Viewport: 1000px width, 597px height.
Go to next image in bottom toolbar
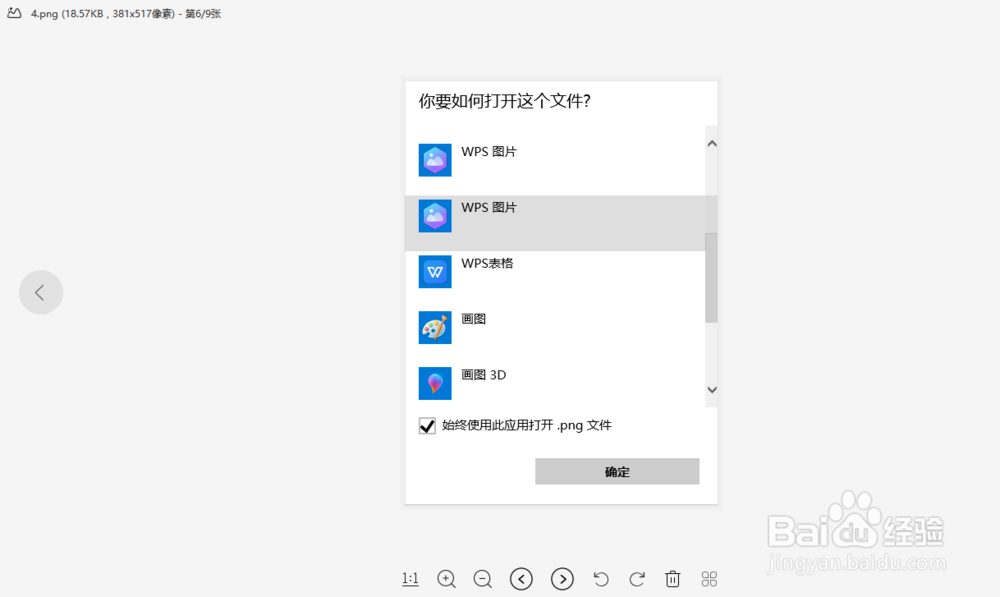pyautogui.click(x=562, y=579)
